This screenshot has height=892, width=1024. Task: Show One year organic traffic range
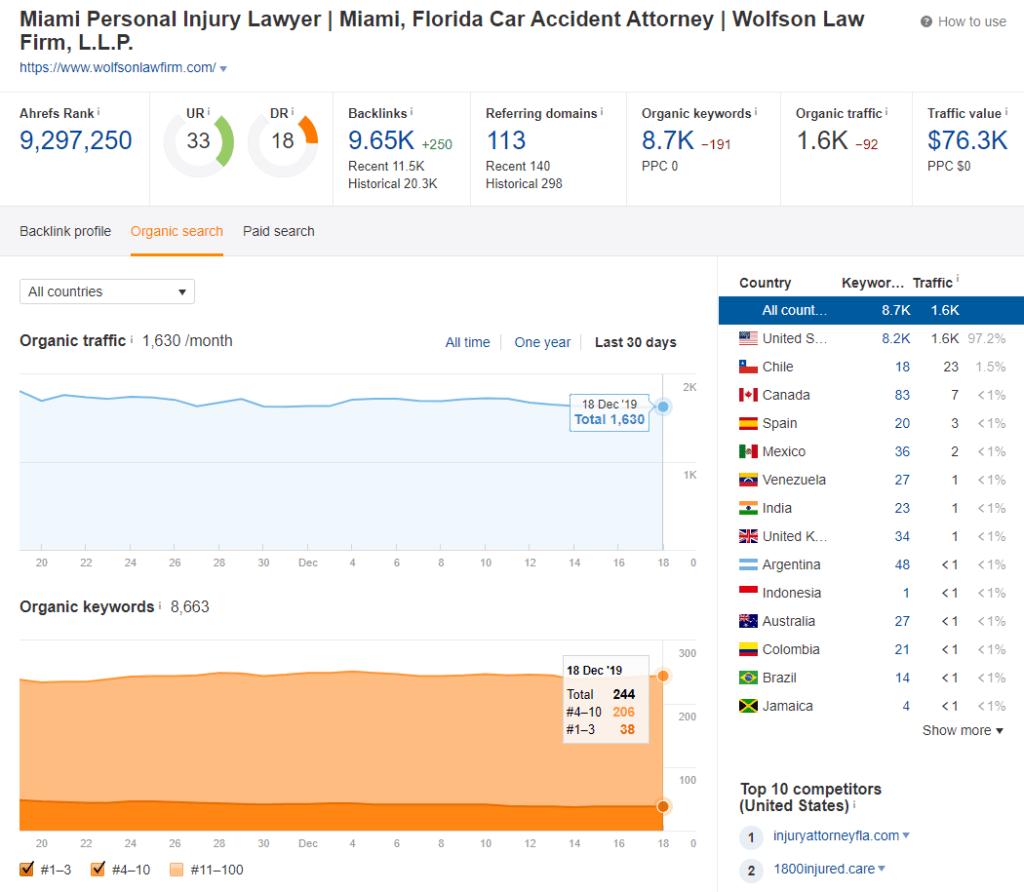click(x=543, y=342)
